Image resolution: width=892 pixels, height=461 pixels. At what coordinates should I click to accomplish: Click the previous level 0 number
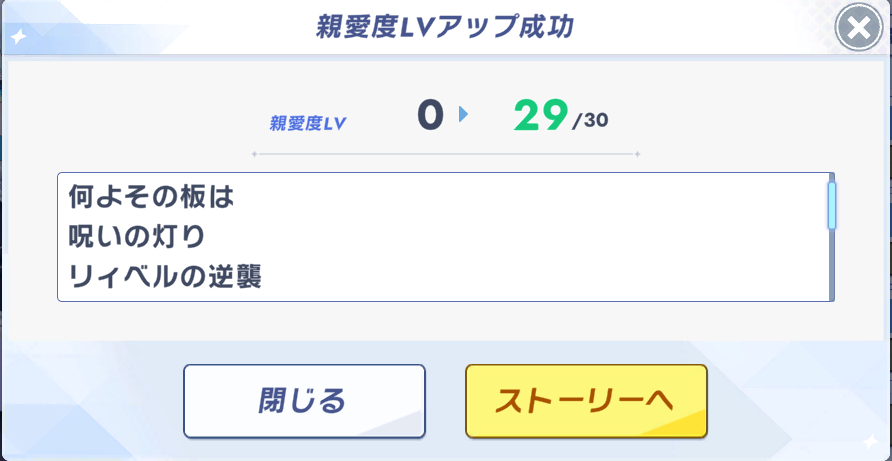(430, 116)
